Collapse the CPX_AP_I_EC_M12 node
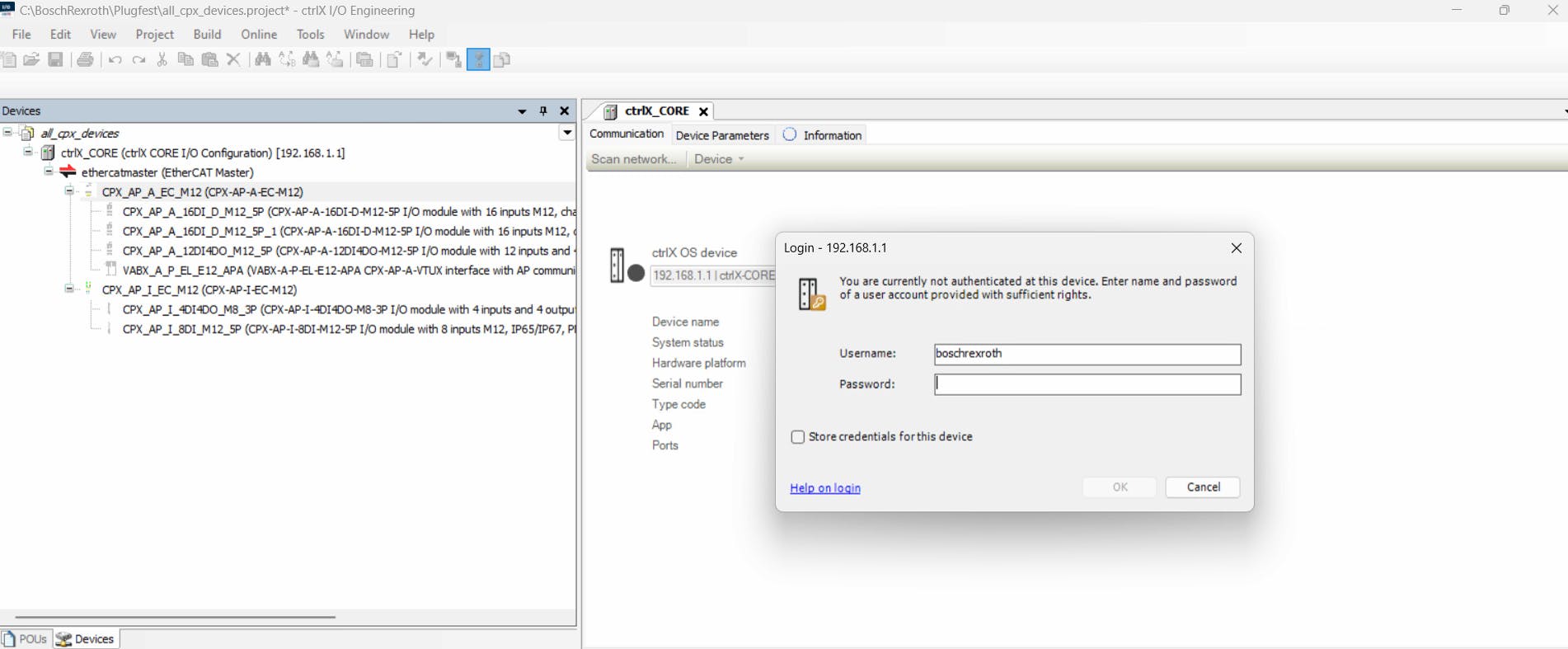The height and width of the screenshot is (649, 1568). coord(69,289)
